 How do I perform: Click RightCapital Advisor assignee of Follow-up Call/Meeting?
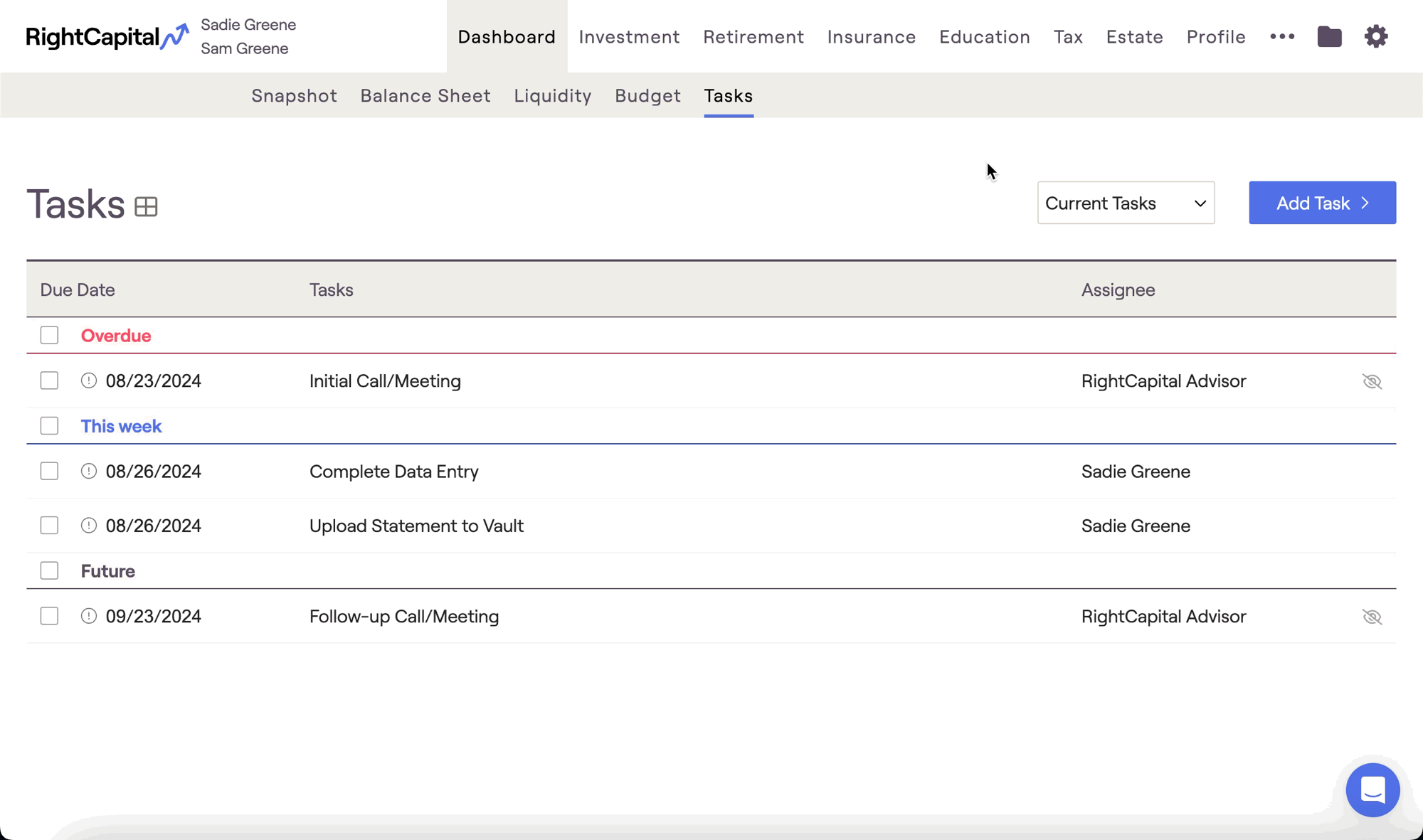pyautogui.click(x=1163, y=616)
